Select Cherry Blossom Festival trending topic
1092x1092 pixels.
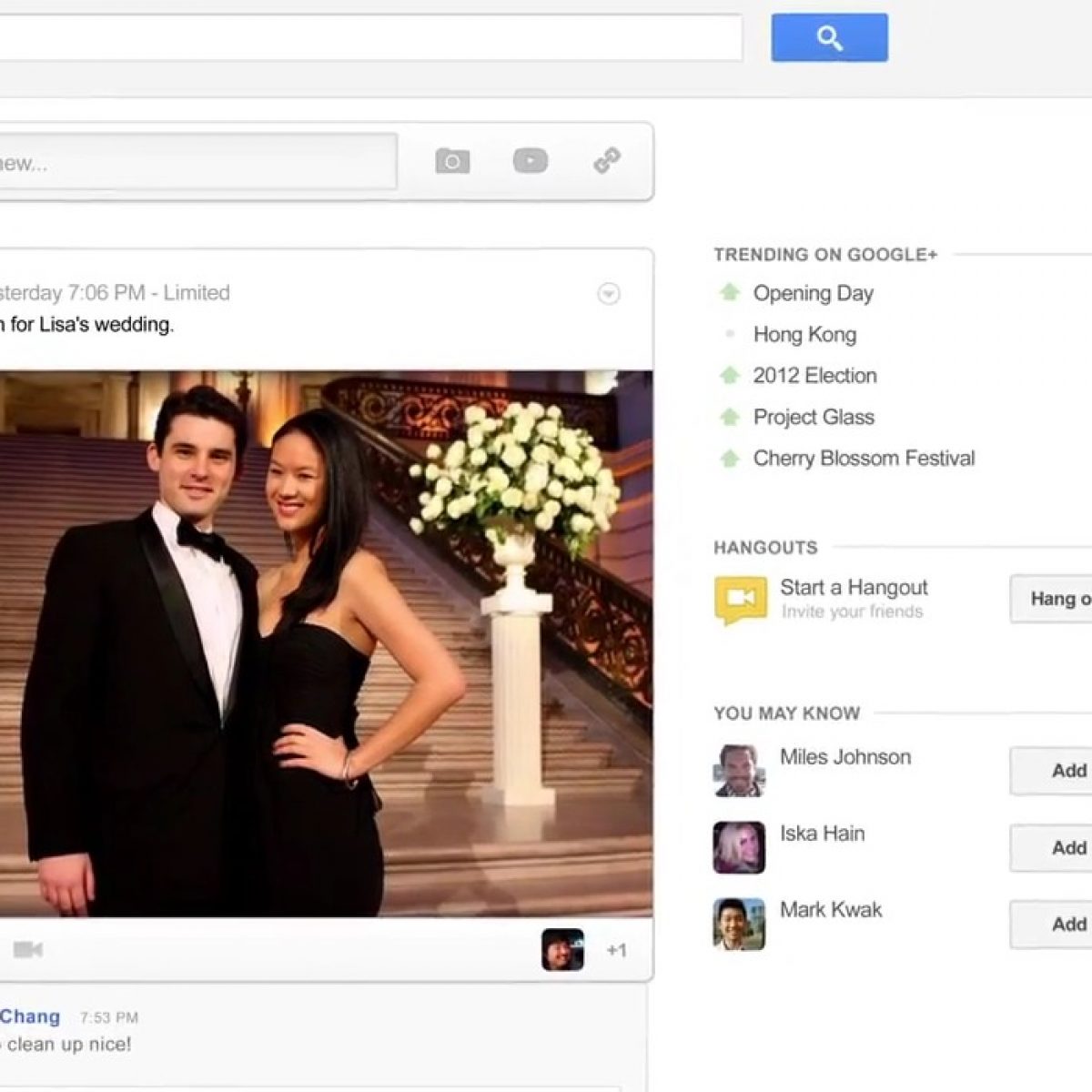[x=863, y=458]
